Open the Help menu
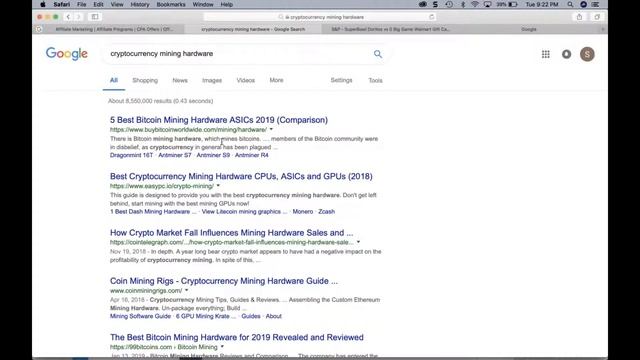 tap(227, 4)
